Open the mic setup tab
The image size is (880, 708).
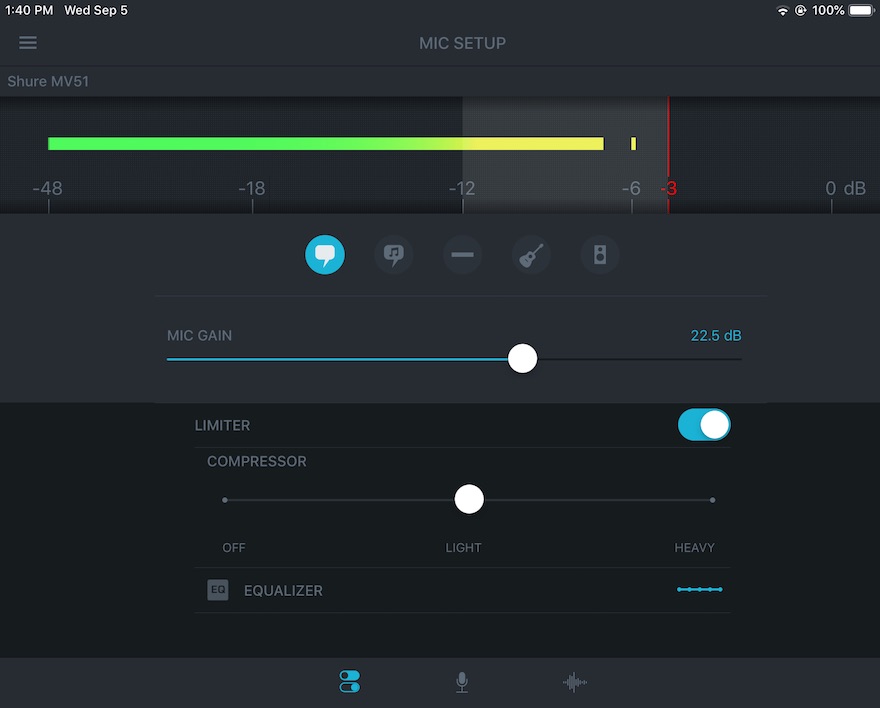point(349,682)
